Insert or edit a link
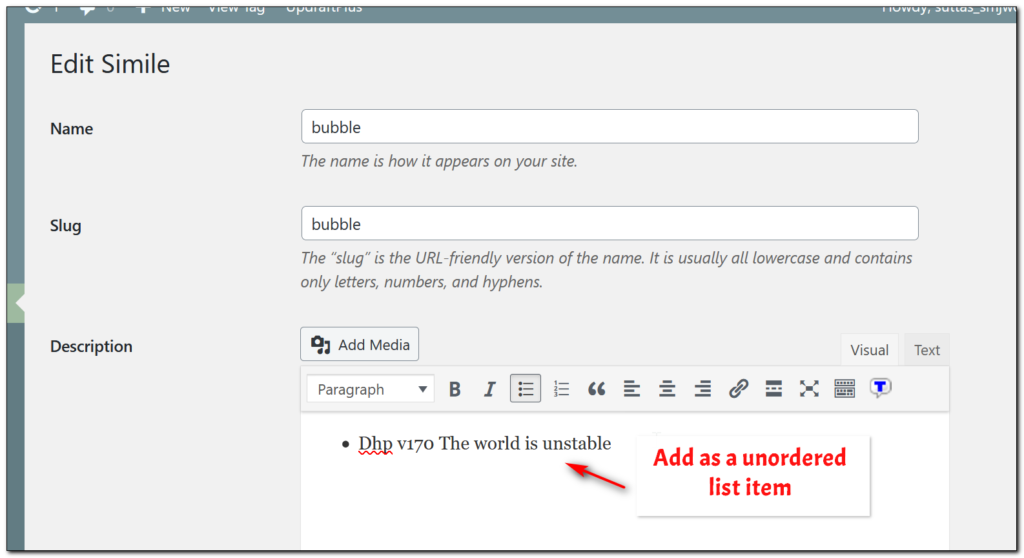 click(738, 389)
